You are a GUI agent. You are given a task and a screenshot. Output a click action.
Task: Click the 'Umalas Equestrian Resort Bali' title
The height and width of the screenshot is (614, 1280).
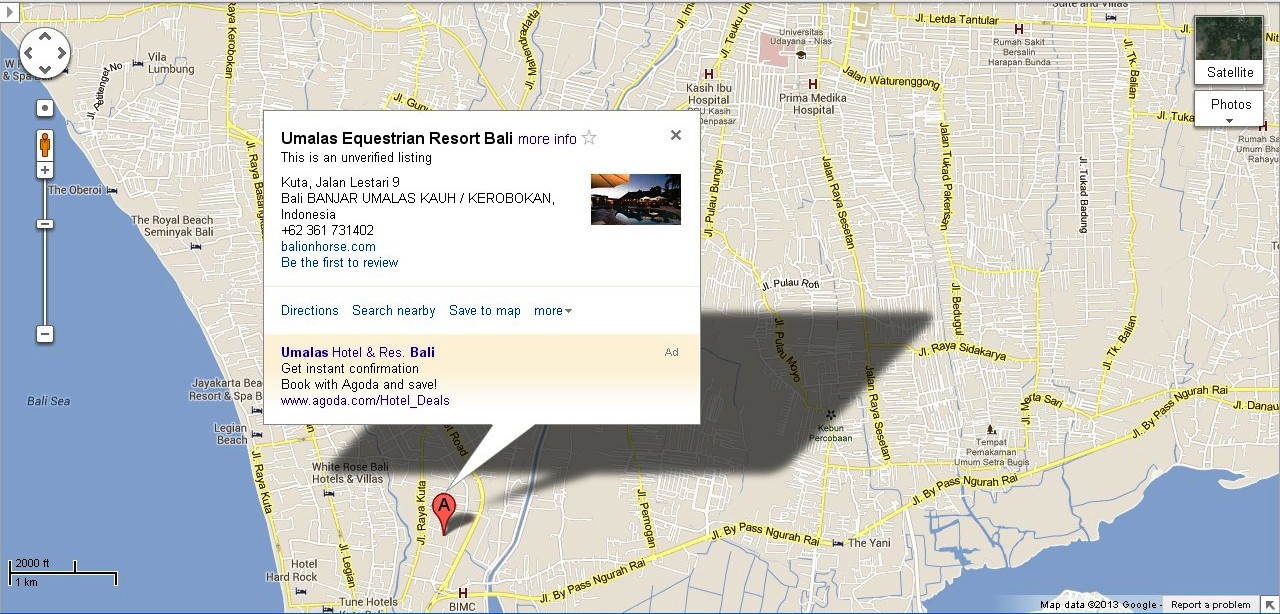(397, 139)
